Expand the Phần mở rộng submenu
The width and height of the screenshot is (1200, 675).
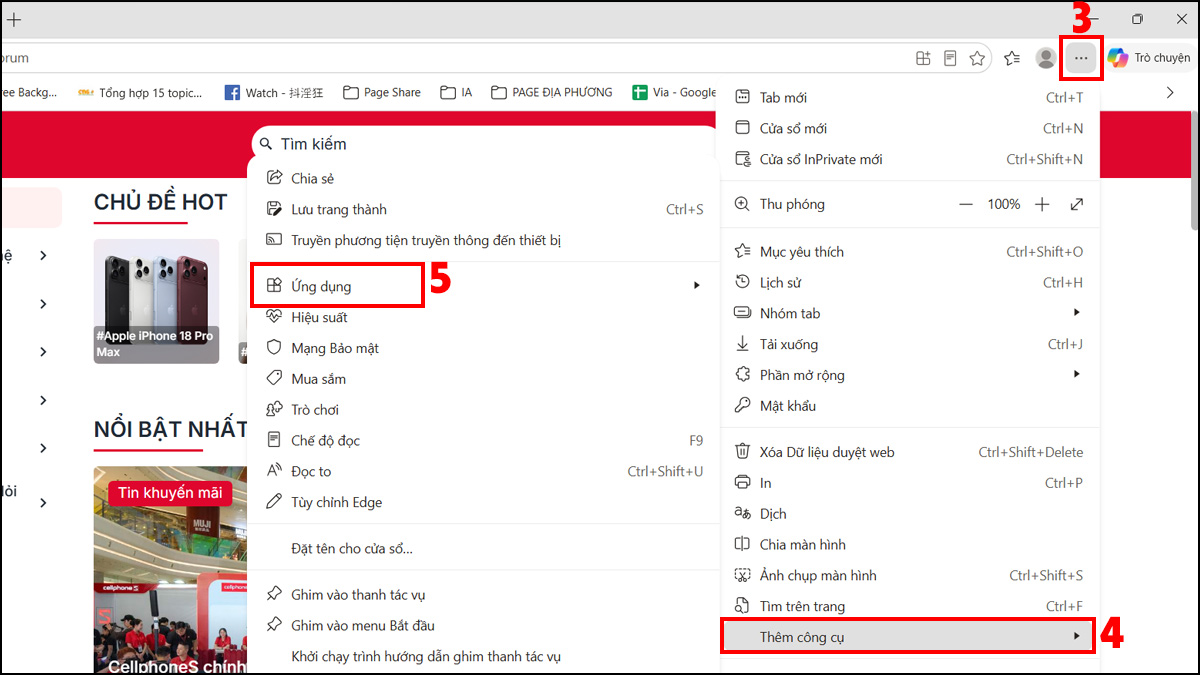click(909, 375)
